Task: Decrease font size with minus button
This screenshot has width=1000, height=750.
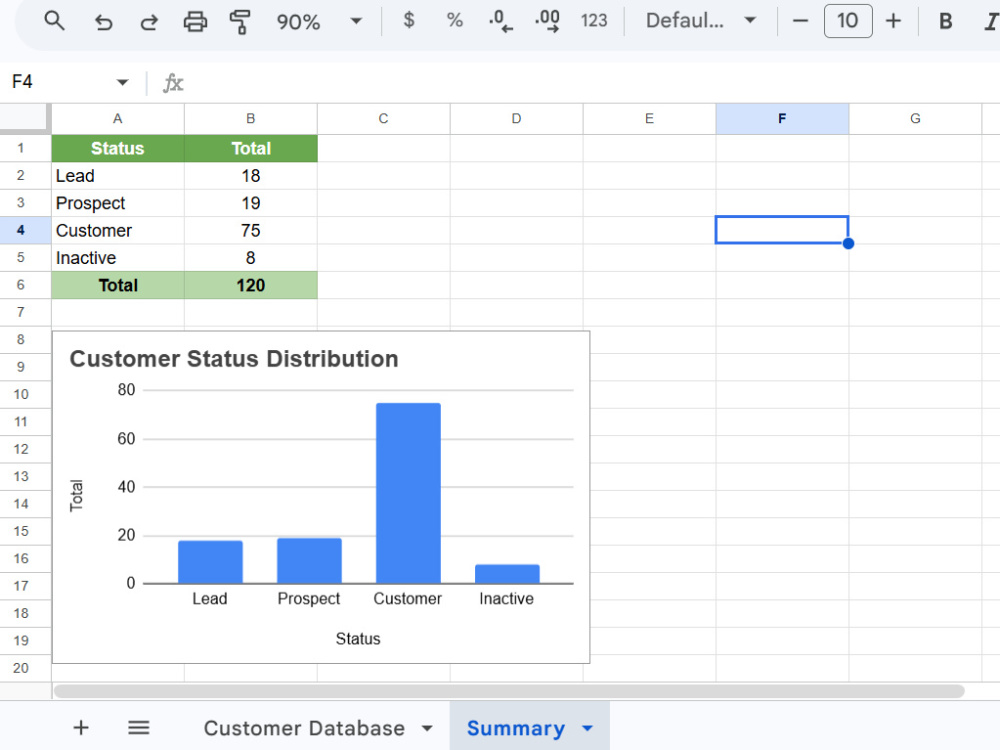Action: (800, 21)
